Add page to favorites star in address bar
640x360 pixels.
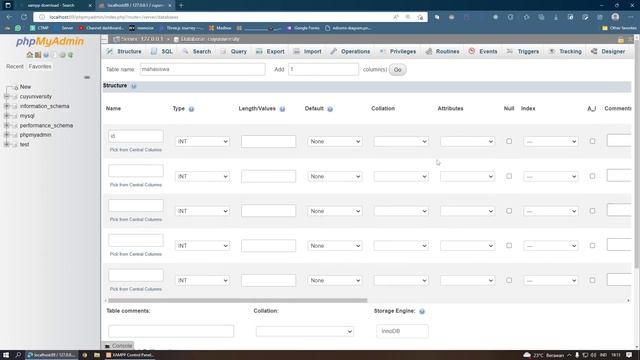tap(420, 17)
